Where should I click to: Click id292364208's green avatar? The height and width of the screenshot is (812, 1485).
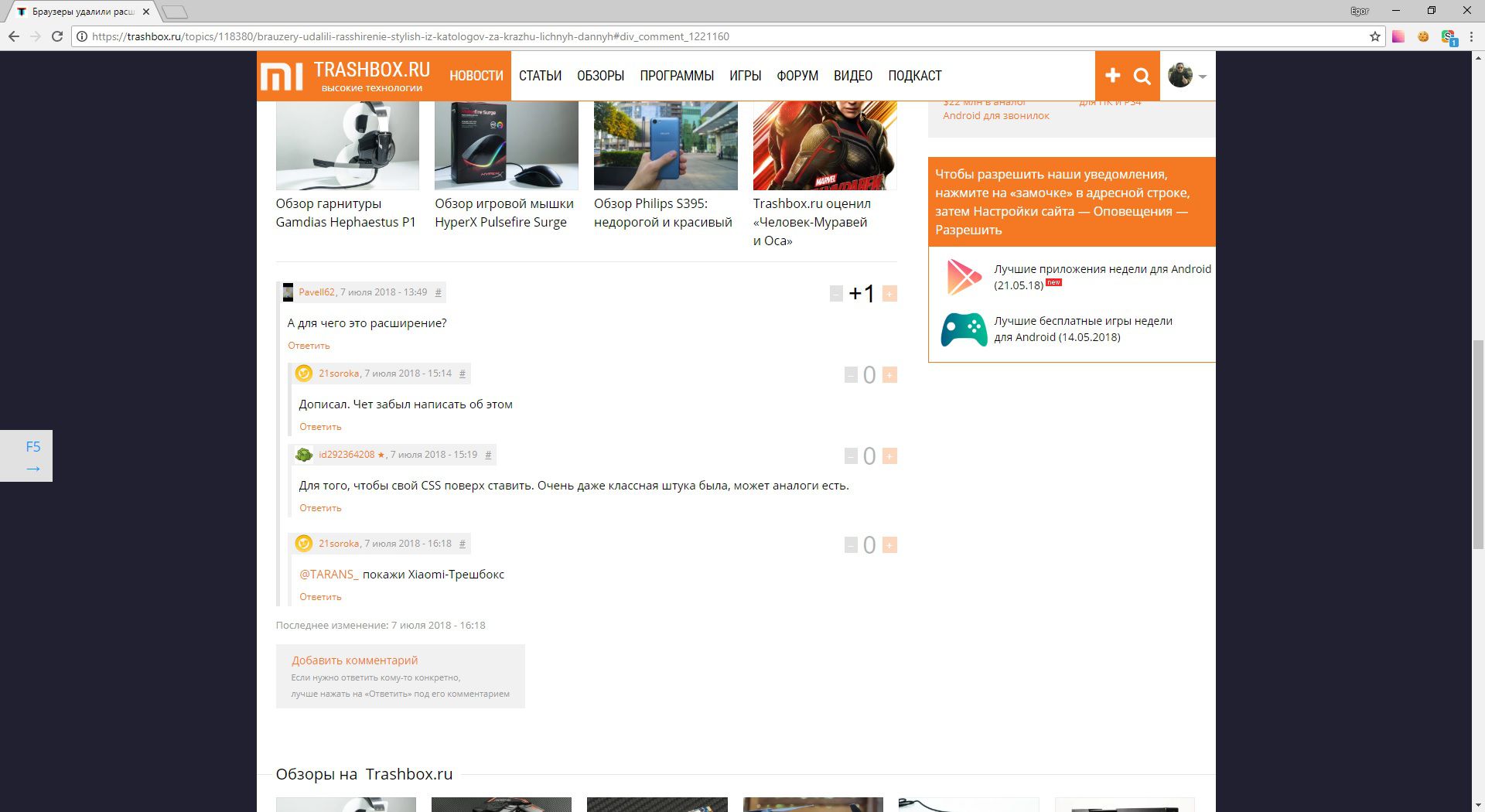[304, 455]
